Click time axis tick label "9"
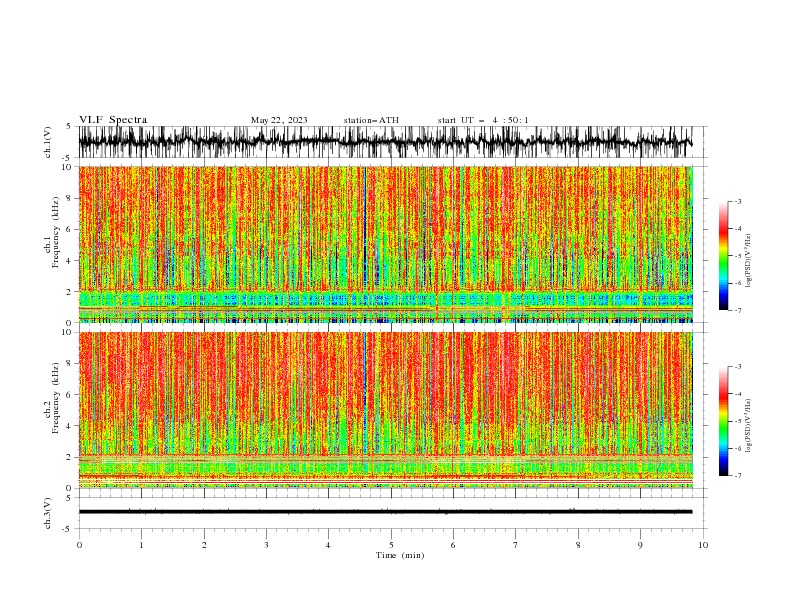This screenshot has height=612, width=792. coord(640,545)
